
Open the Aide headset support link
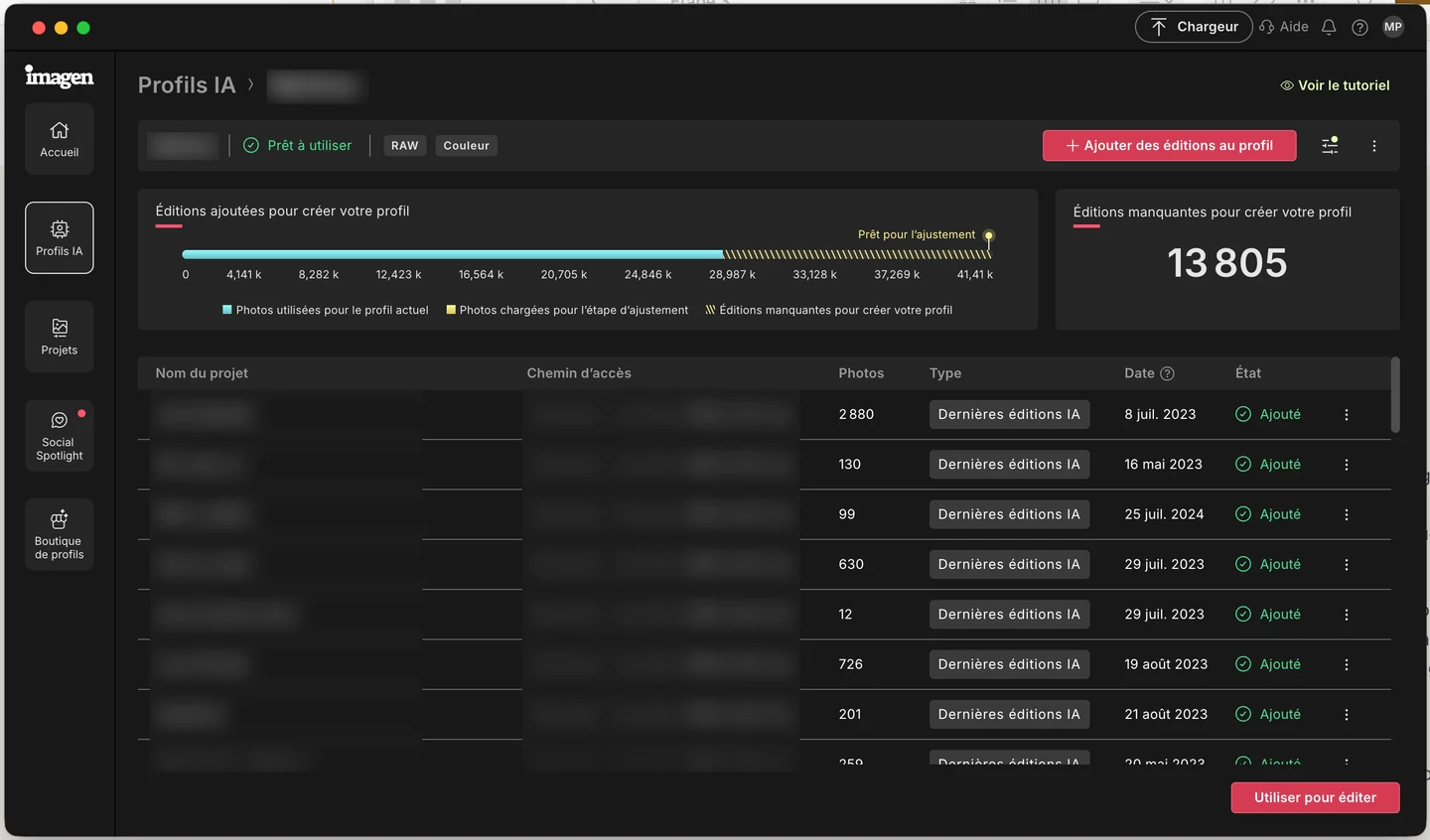pyautogui.click(x=1284, y=27)
